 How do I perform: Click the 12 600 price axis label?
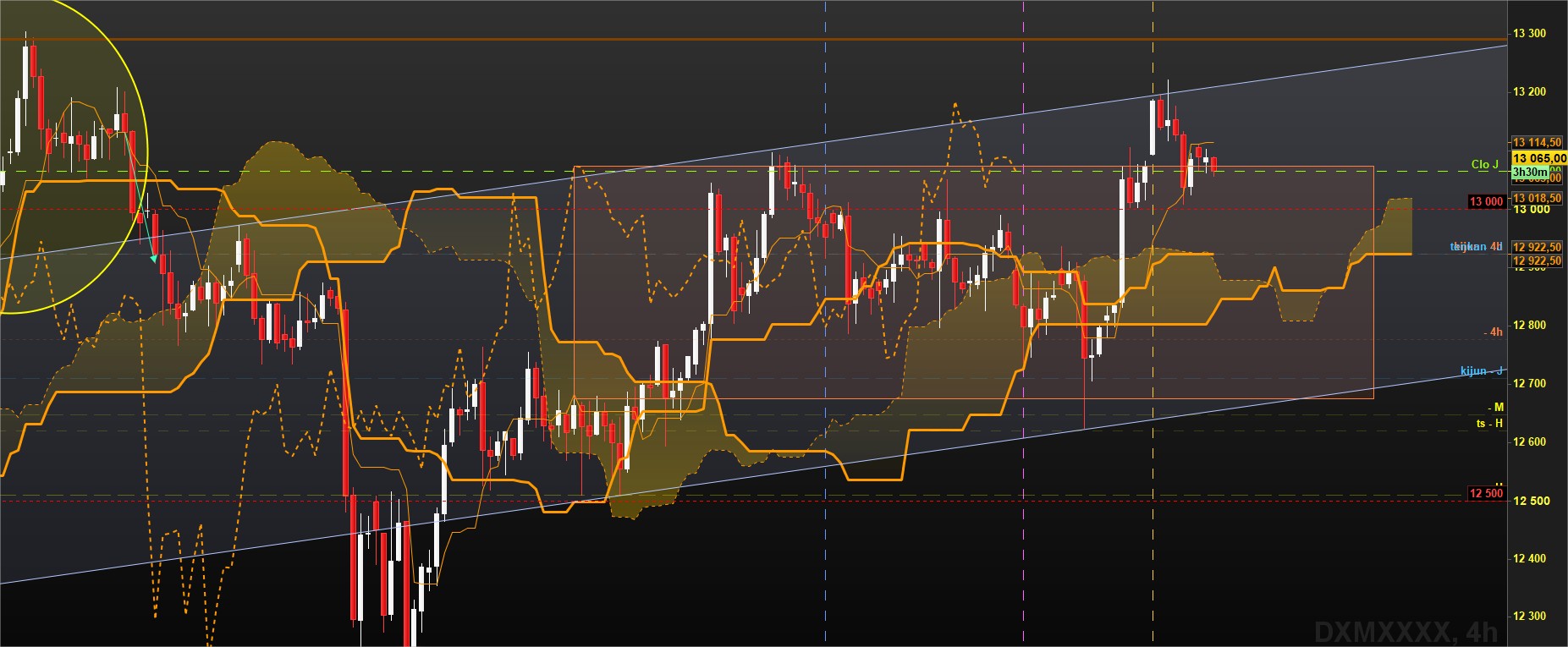[x=1529, y=441]
